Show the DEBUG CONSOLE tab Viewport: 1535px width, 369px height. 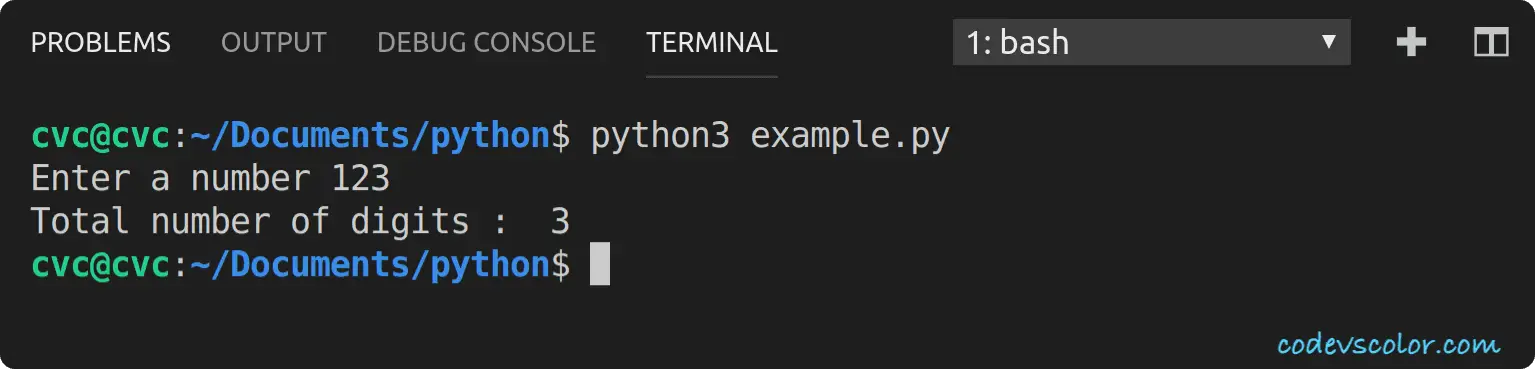pyautogui.click(x=486, y=43)
